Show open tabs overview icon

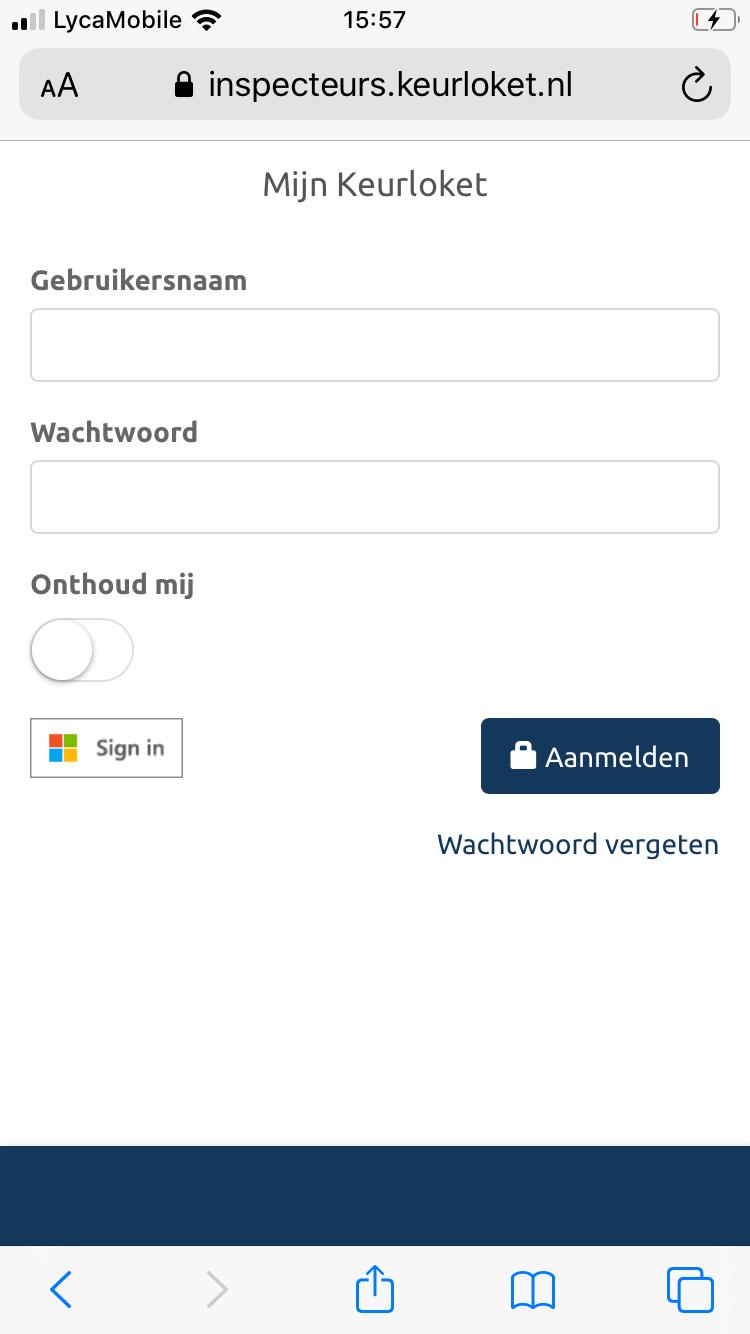tap(690, 1289)
